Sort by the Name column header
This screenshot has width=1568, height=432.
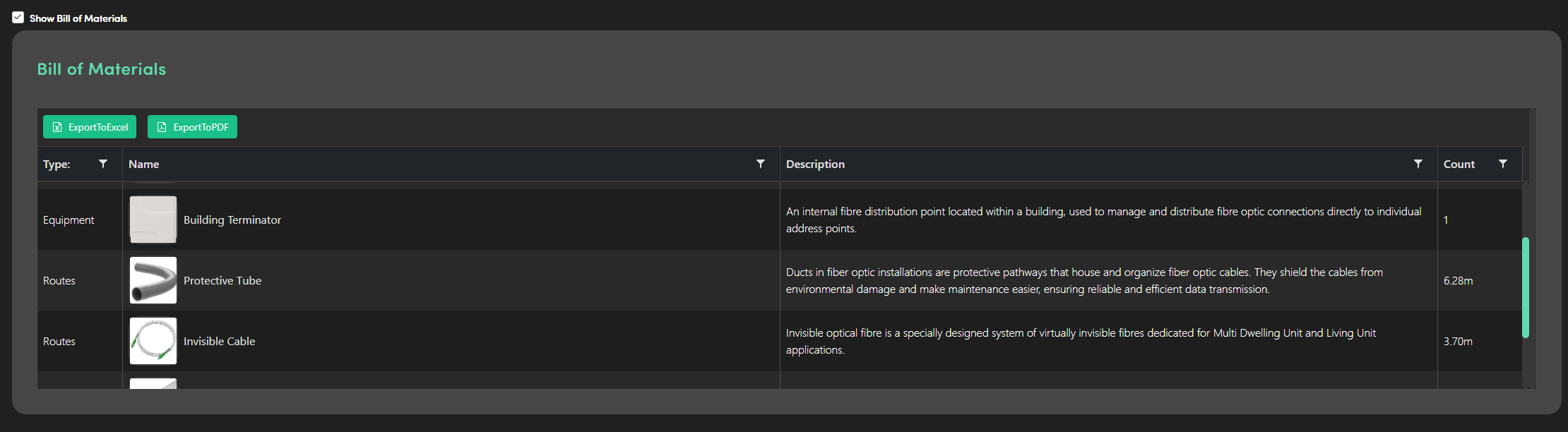[x=144, y=164]
